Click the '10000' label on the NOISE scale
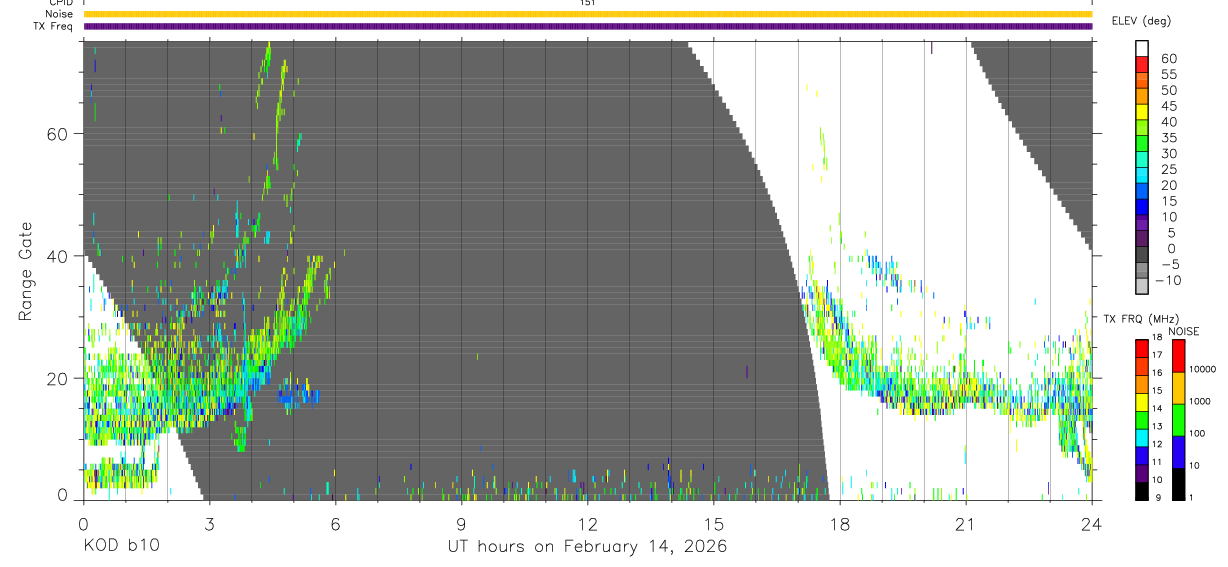The image size is (1228, 567). pyautogui.click(x=1202, y=369)
